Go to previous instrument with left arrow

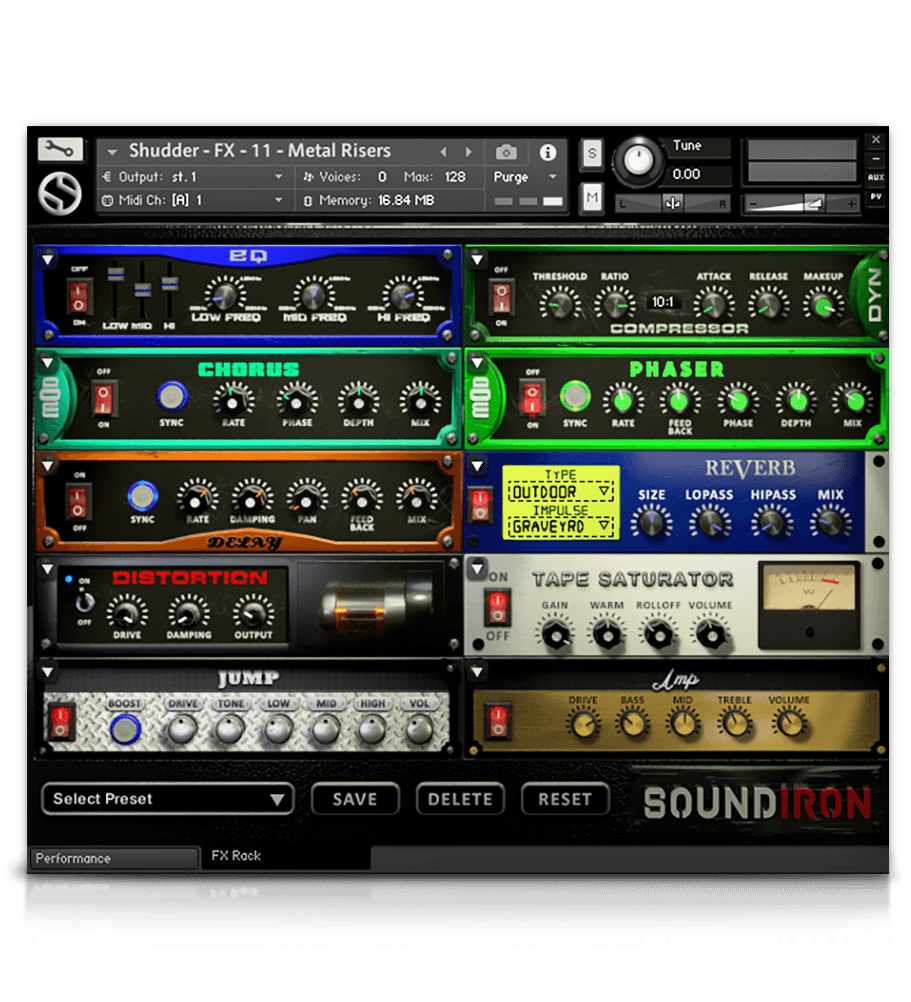[444, 152]
